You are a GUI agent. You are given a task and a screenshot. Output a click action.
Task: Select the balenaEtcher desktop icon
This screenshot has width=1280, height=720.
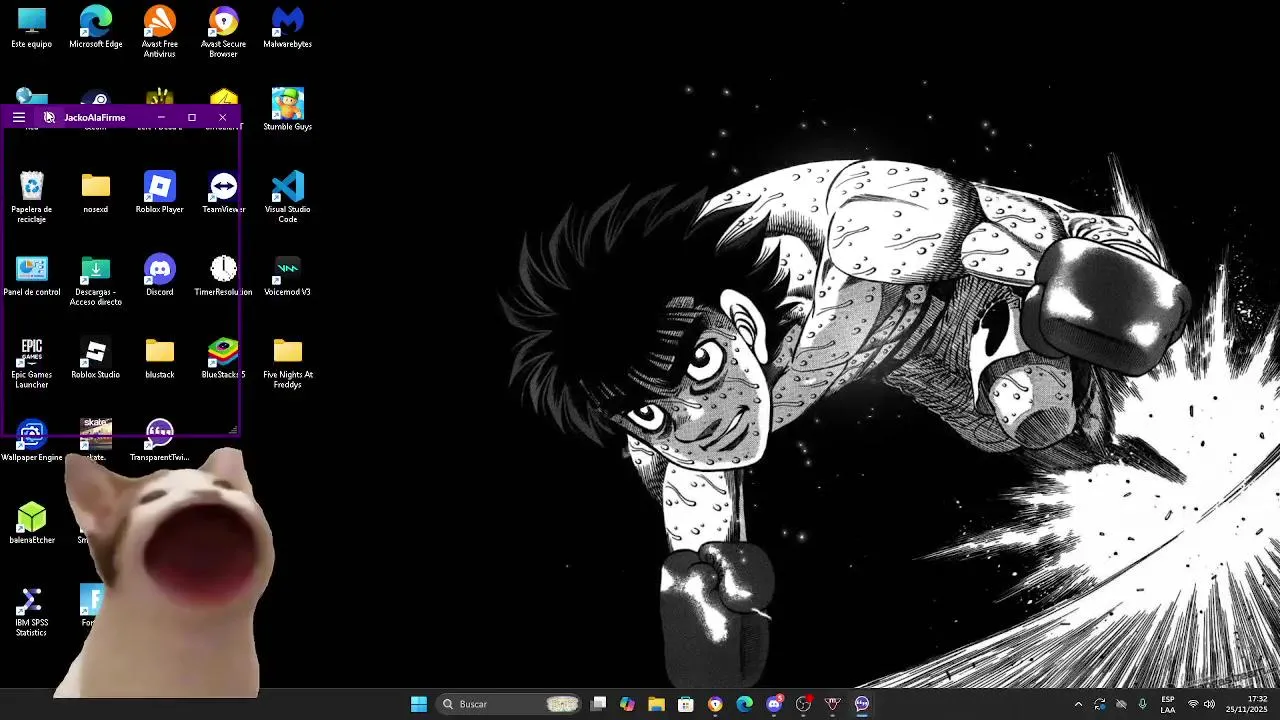(32, 524)
